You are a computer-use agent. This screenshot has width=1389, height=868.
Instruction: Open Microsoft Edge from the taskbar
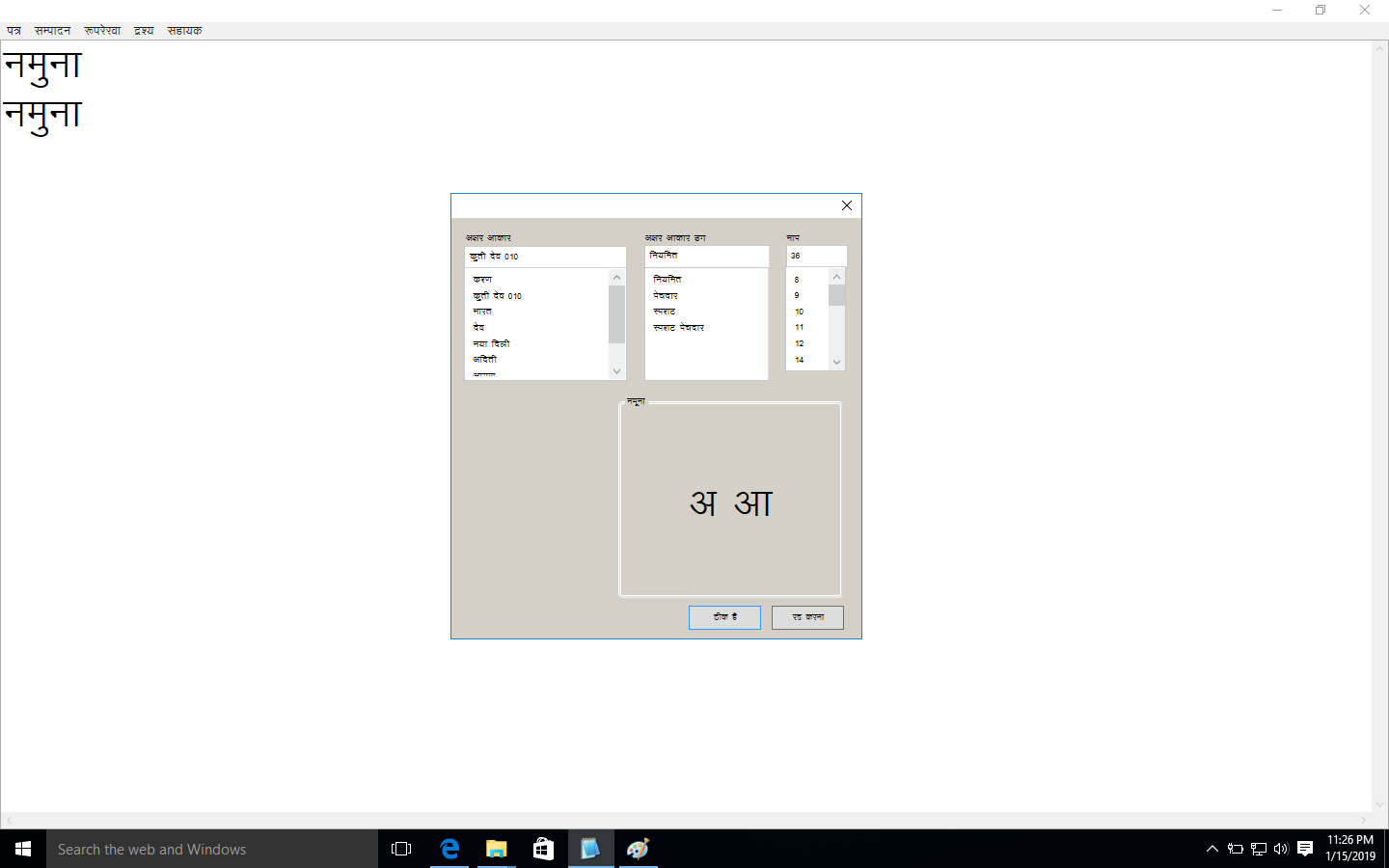[x=449, y=849]
